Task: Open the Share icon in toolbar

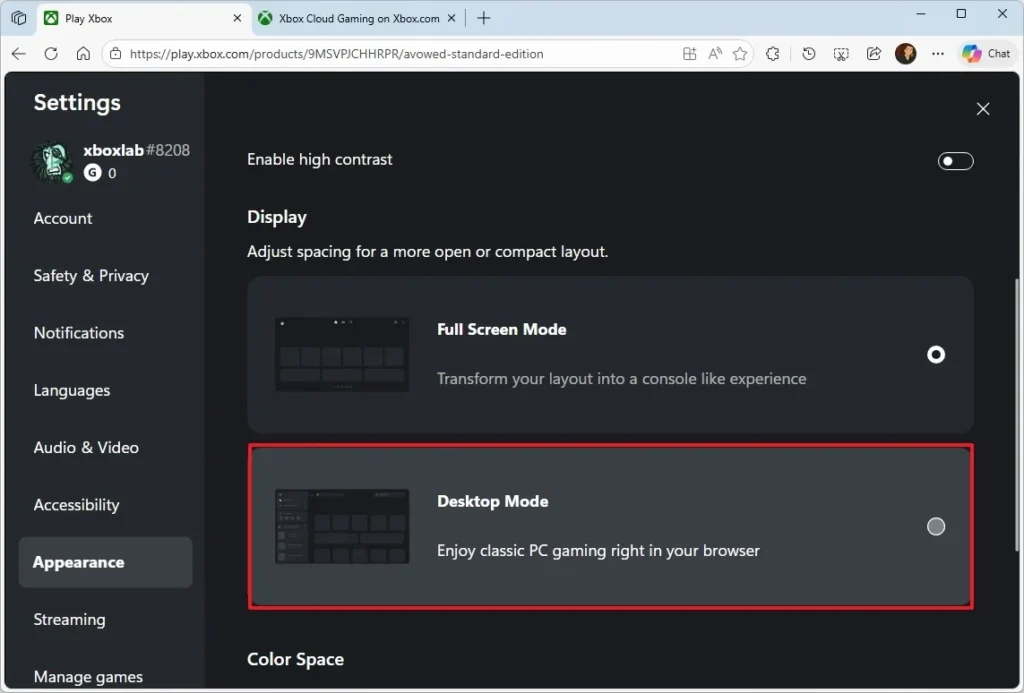Action: point(873,53)
